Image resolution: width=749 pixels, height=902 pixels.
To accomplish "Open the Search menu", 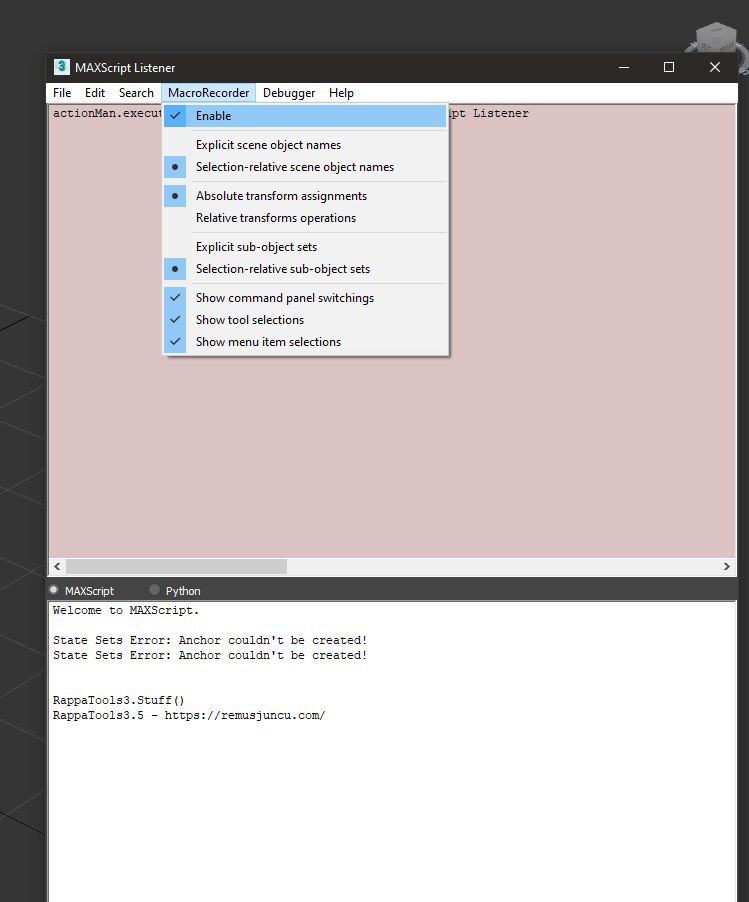I will pyautogui.click(x=136, y=93).
